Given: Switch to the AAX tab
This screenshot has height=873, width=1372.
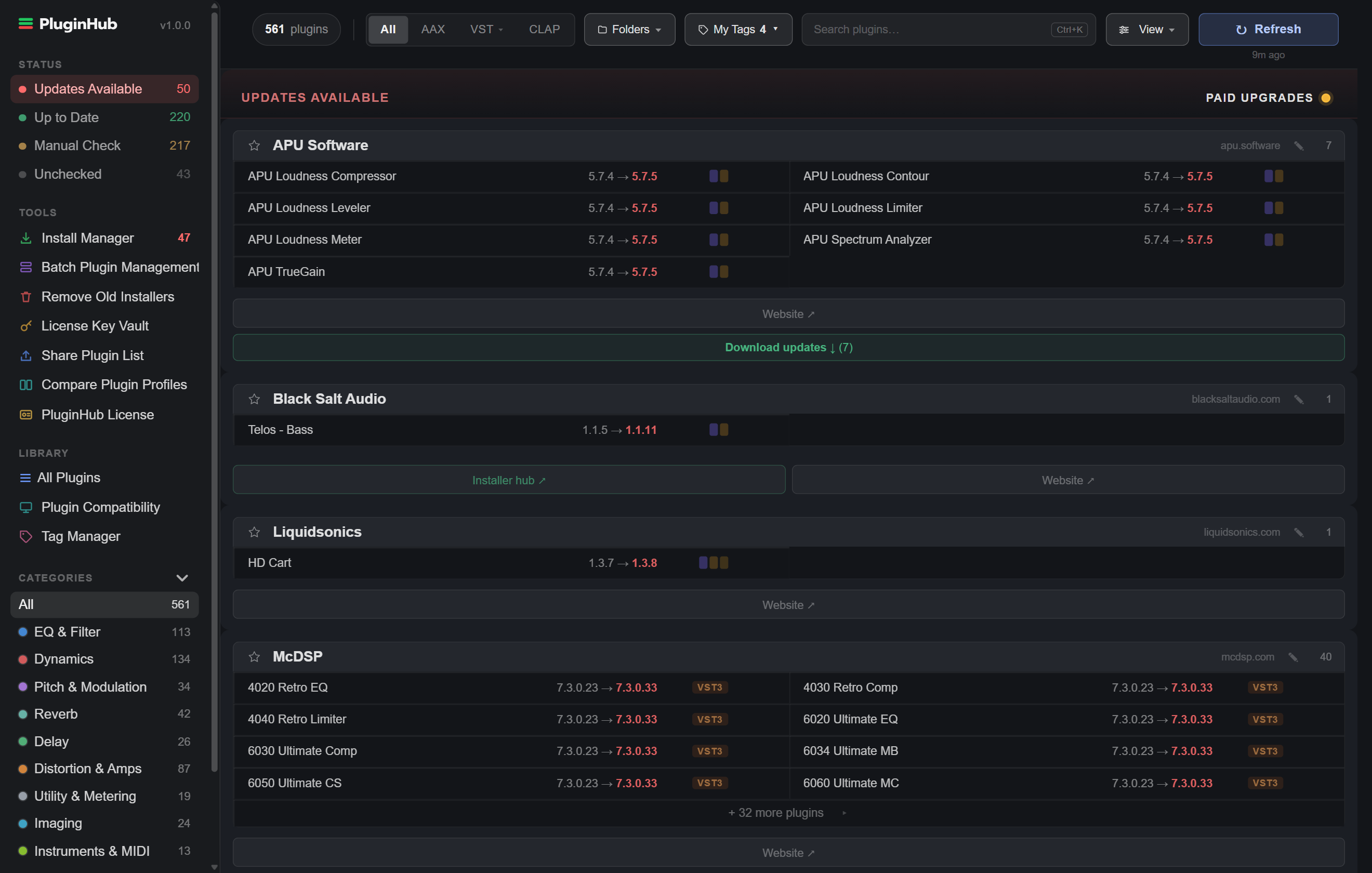Looking at the screenshot, I should (433, 29).
